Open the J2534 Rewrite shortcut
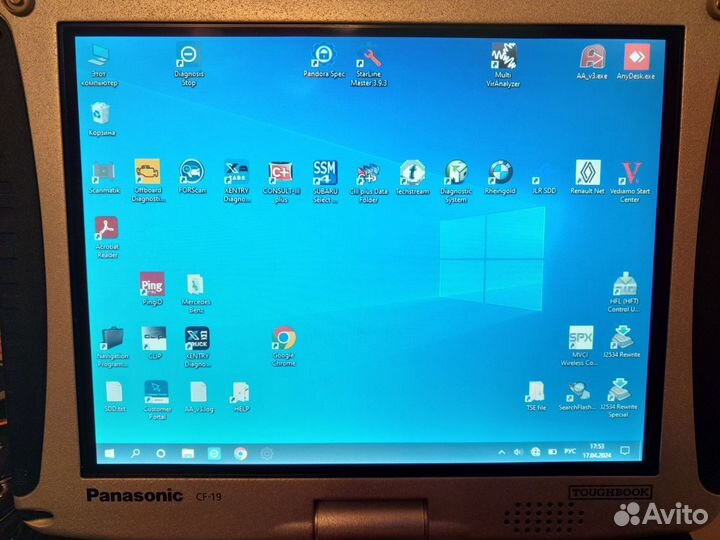The image size is (720, 540). pyautogui.click(x=622, y=342)
